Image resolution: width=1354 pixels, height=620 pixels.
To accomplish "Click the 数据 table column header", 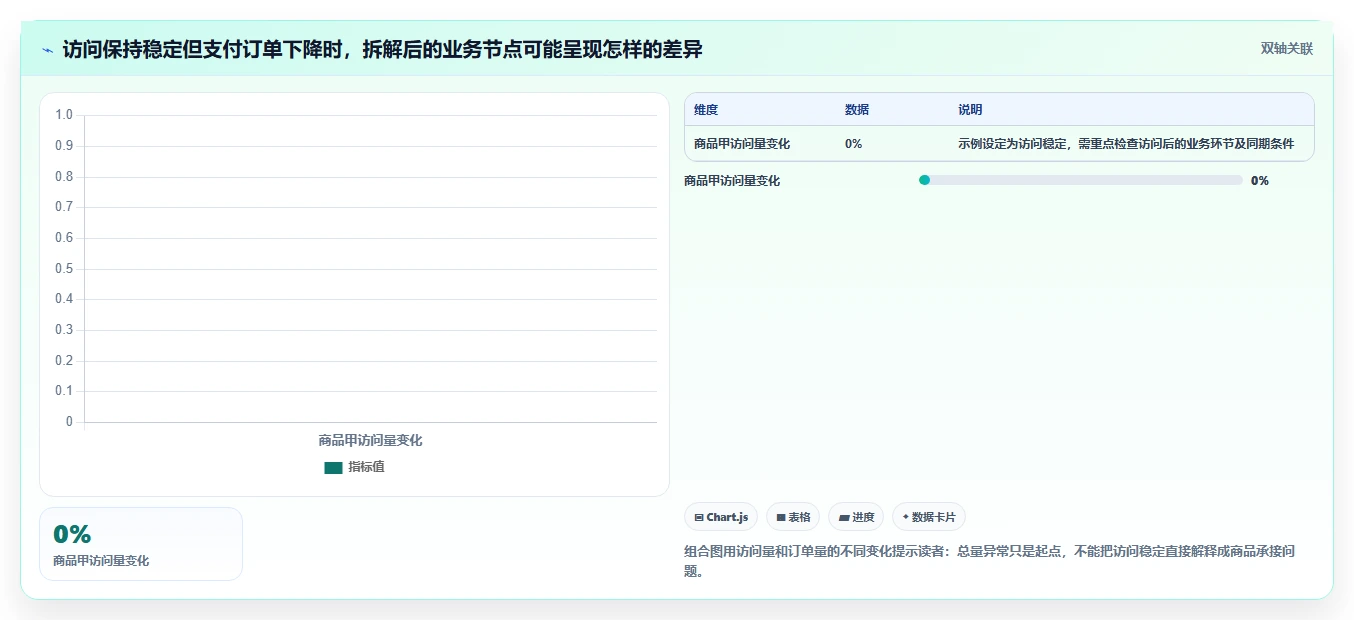I will coord(857,110).
